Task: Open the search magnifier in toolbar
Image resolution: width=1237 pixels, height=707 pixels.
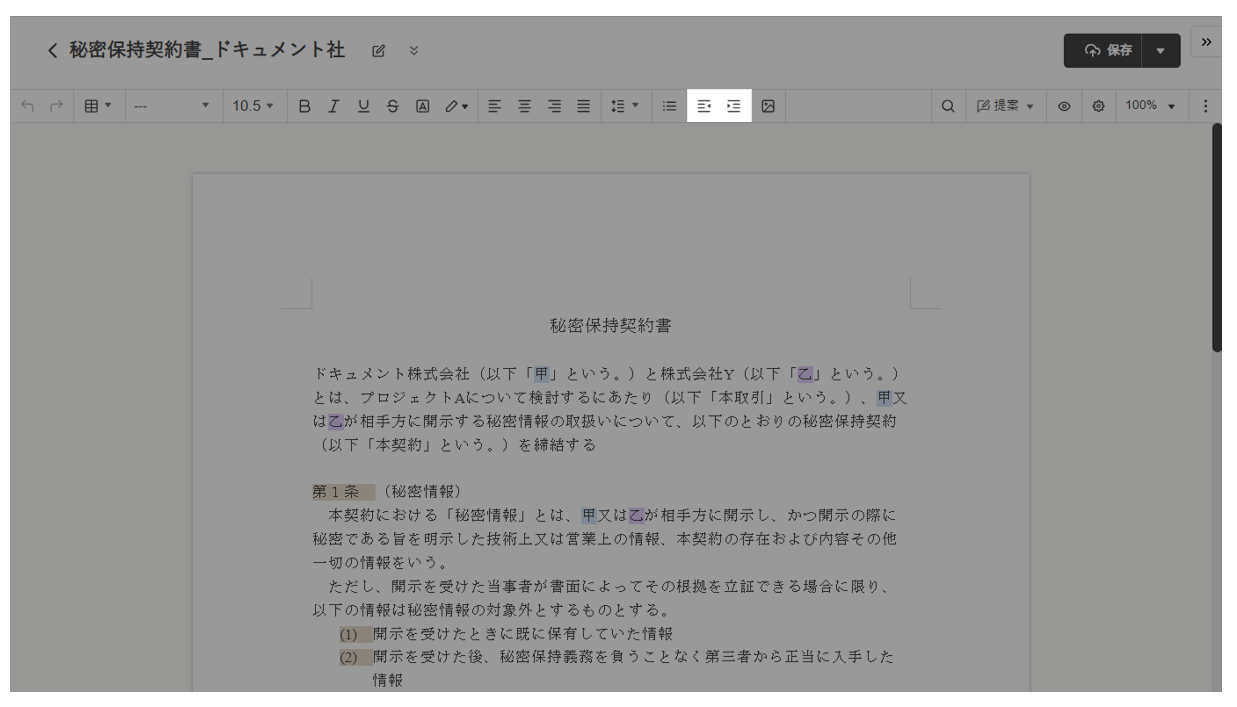Action: coord(947,105)
